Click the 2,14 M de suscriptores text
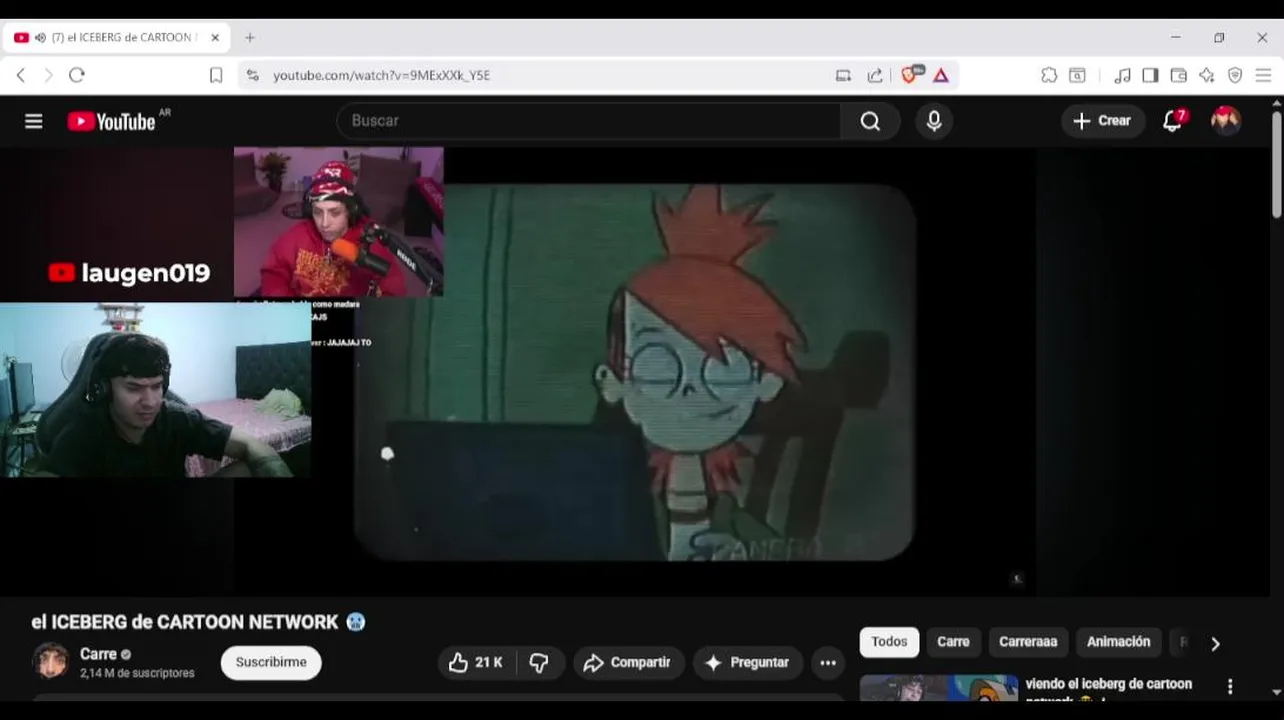Image resolution: width=1284 pixels, height=720 pixels. 137,673
